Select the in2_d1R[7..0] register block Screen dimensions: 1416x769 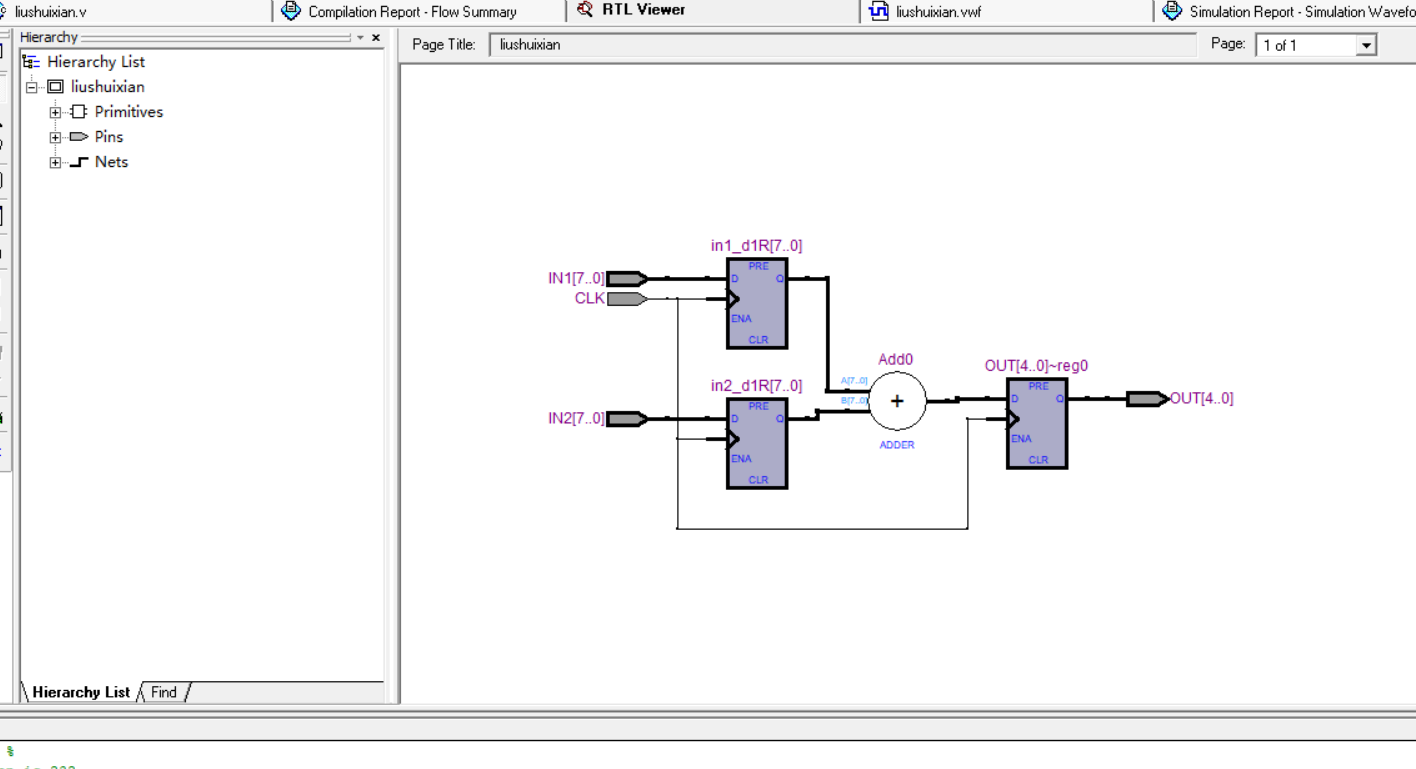click(x=757, y=443)
